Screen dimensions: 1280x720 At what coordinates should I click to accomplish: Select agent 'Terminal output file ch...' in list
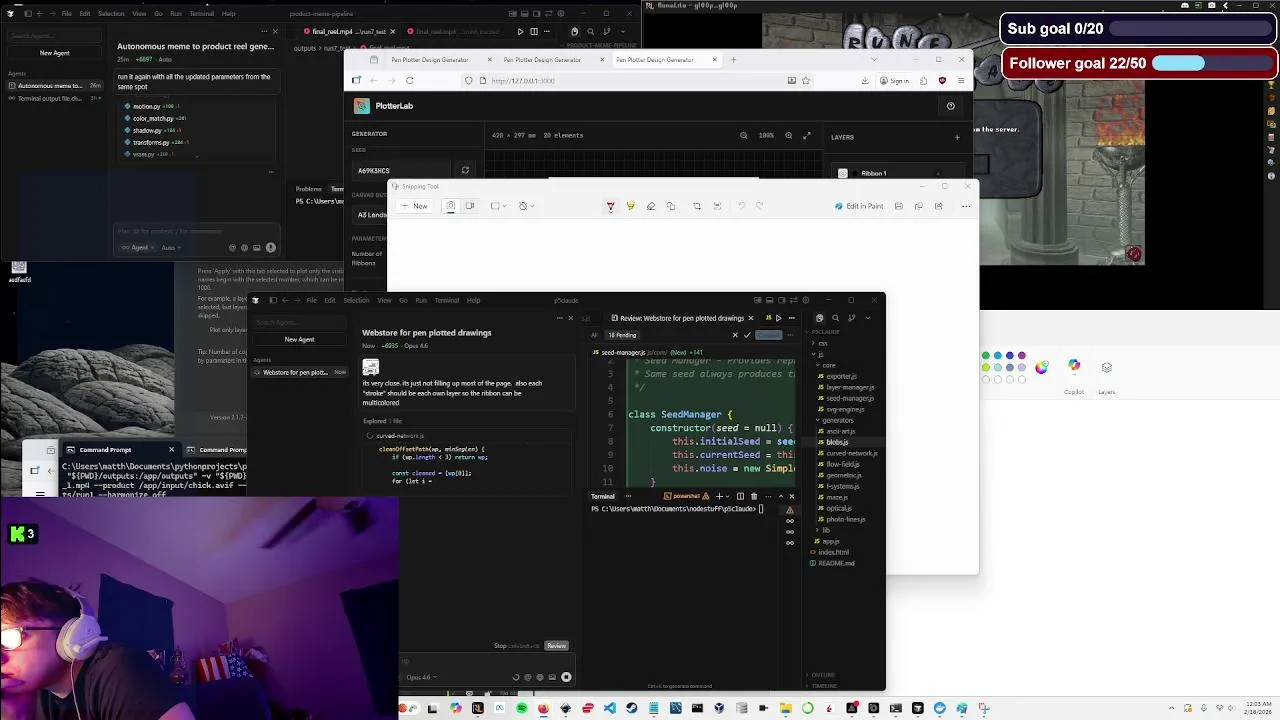tap(55, 98)
